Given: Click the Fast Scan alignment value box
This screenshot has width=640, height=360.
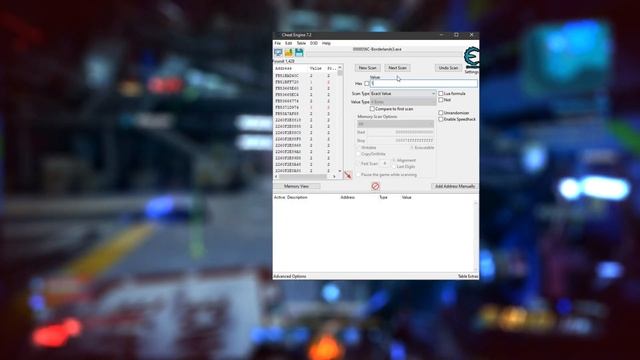Looking at the screenshot, I should click(385, 163).
